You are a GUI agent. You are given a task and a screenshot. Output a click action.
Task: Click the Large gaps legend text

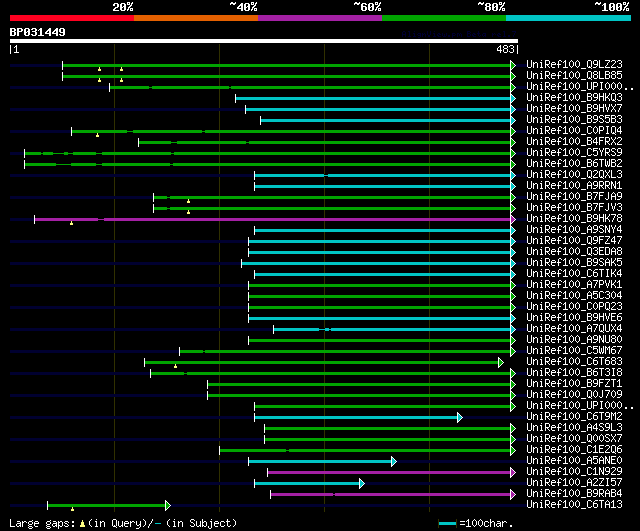click(x=123, y=523)
